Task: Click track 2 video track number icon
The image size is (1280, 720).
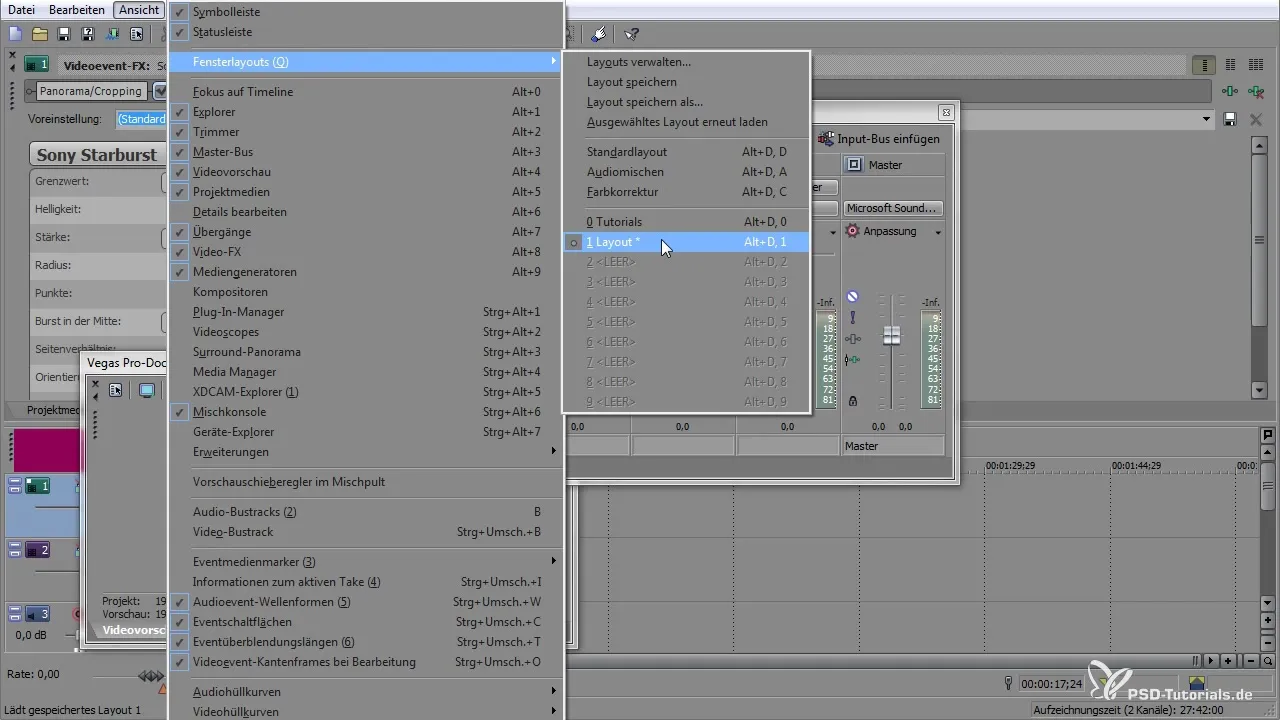Action: 37,550
